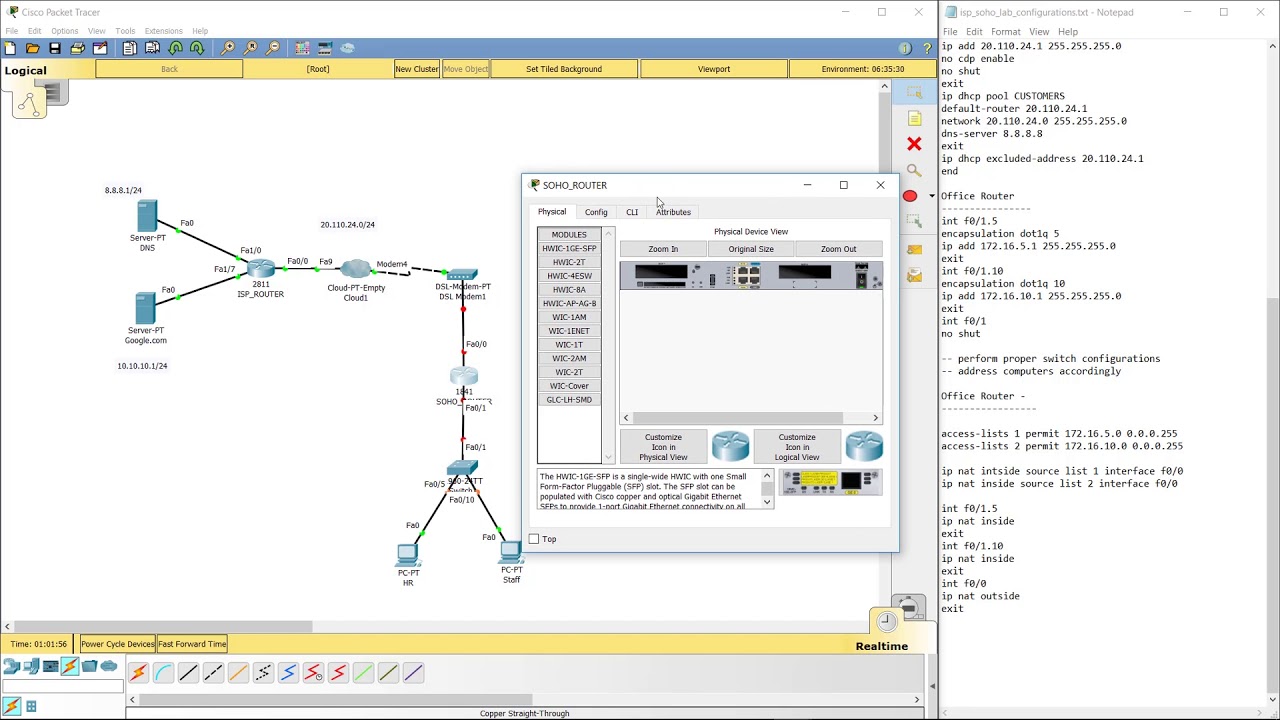Select the Place Note tool

(x=914, y=119)
